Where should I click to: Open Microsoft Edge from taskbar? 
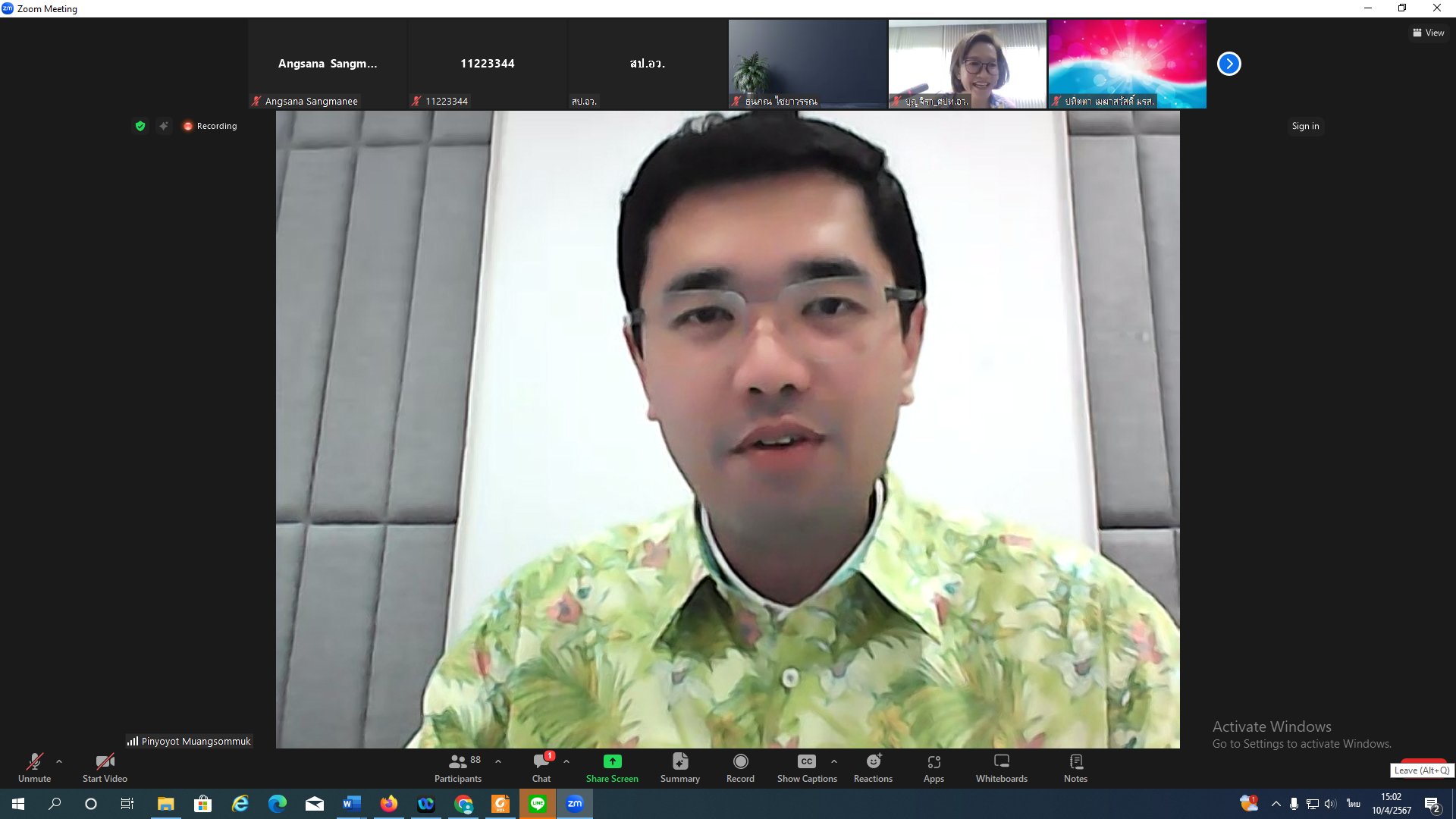[x=277, y=804]
